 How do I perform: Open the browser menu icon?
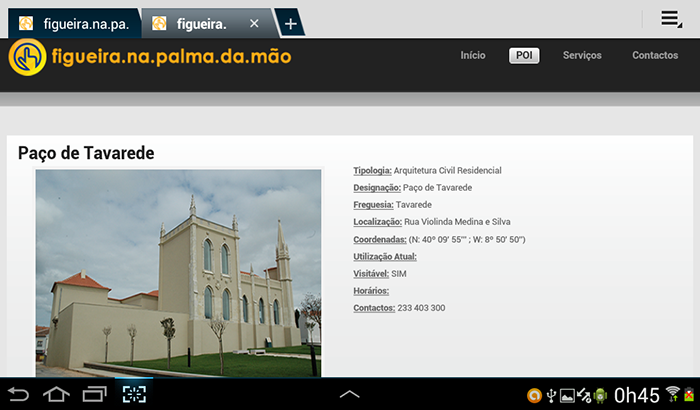[x=671, y=19]
